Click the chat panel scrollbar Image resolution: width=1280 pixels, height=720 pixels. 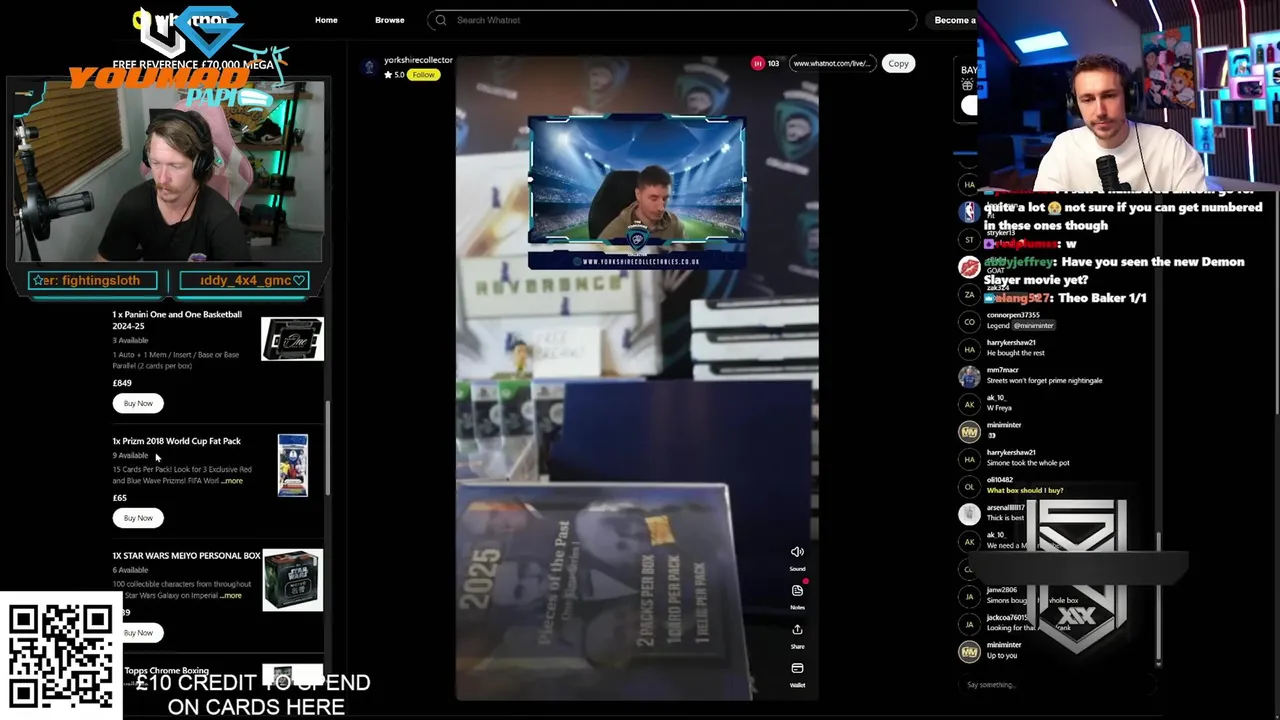pyautogui.click(x=1158, y=595)
